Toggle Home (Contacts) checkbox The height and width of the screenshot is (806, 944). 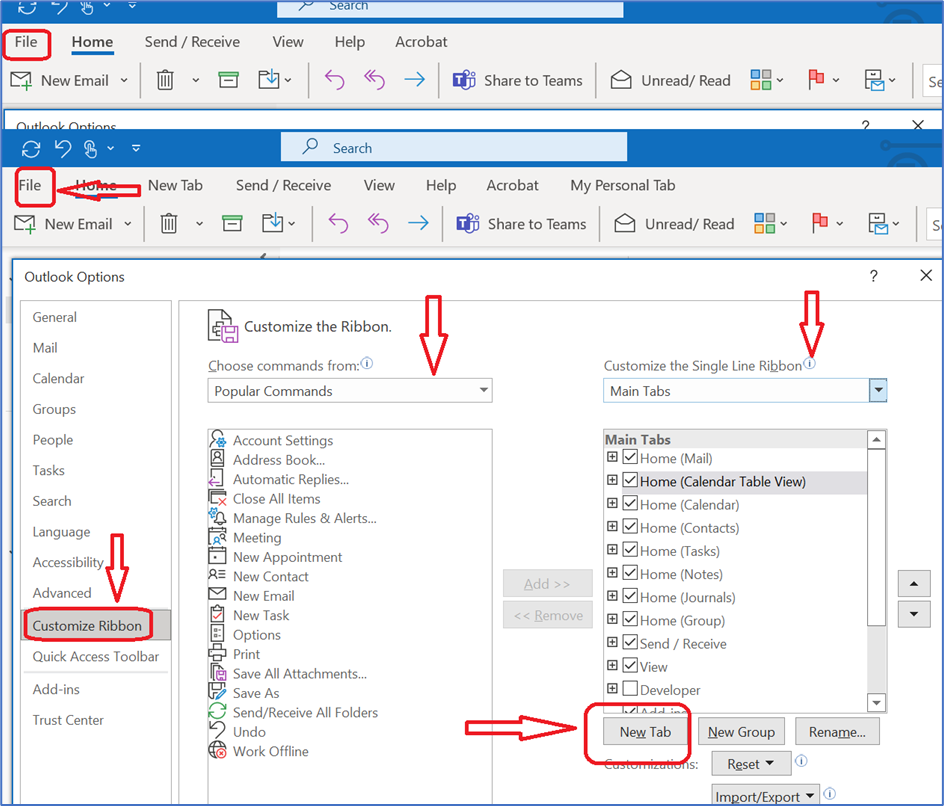[630, 527]
